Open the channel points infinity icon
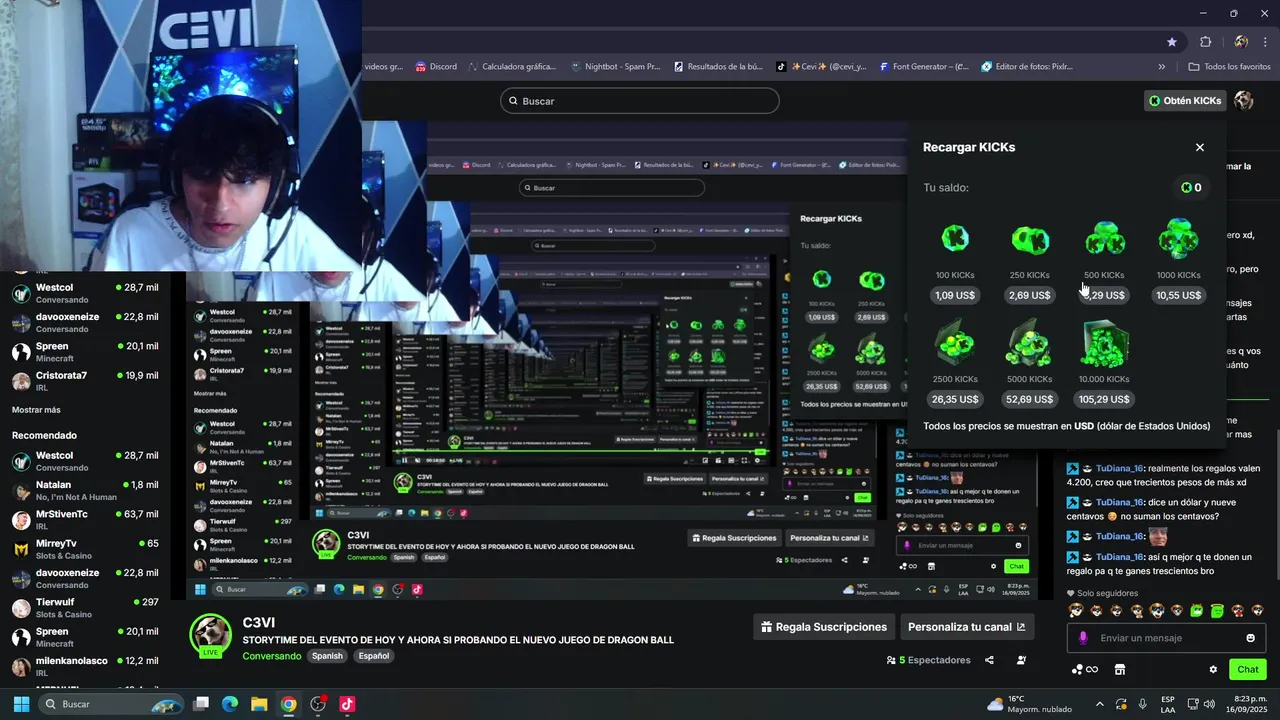 [1085, 670]
